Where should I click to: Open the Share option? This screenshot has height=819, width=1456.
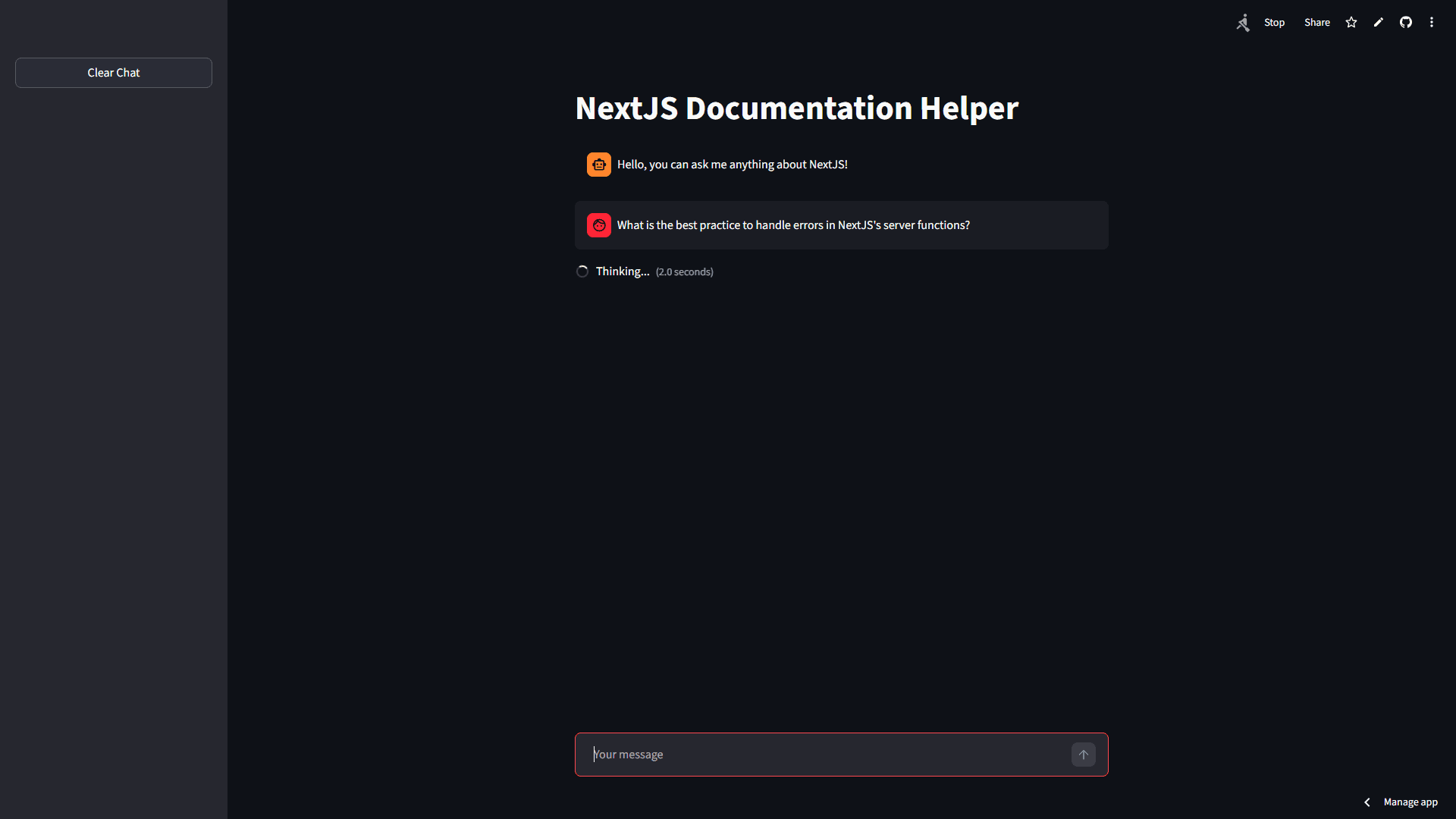tap(1317, 23)
